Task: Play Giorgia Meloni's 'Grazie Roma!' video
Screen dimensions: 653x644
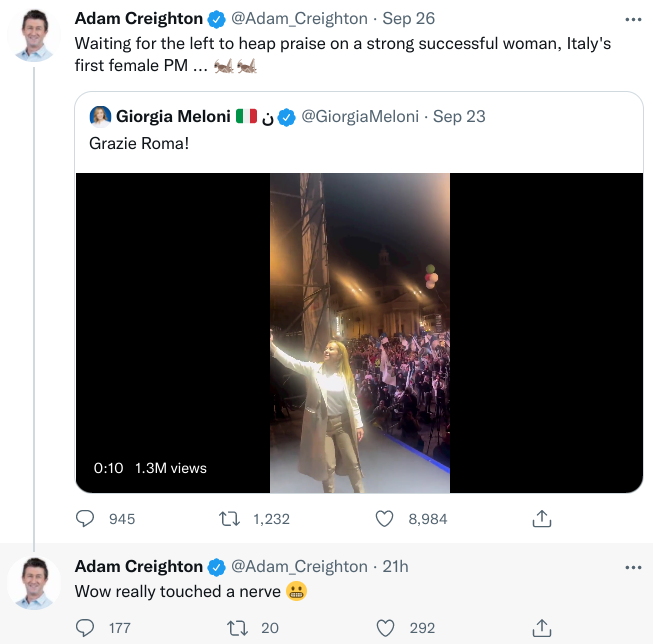Action: (359, 332)
